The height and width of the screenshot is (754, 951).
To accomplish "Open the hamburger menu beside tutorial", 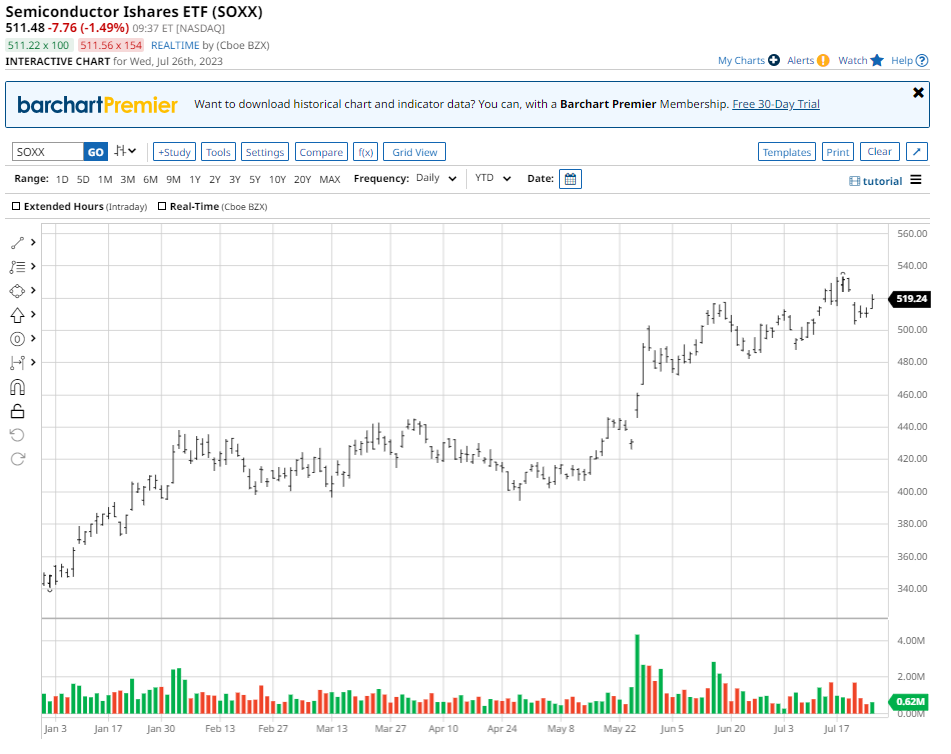I will tap(914, 181).
